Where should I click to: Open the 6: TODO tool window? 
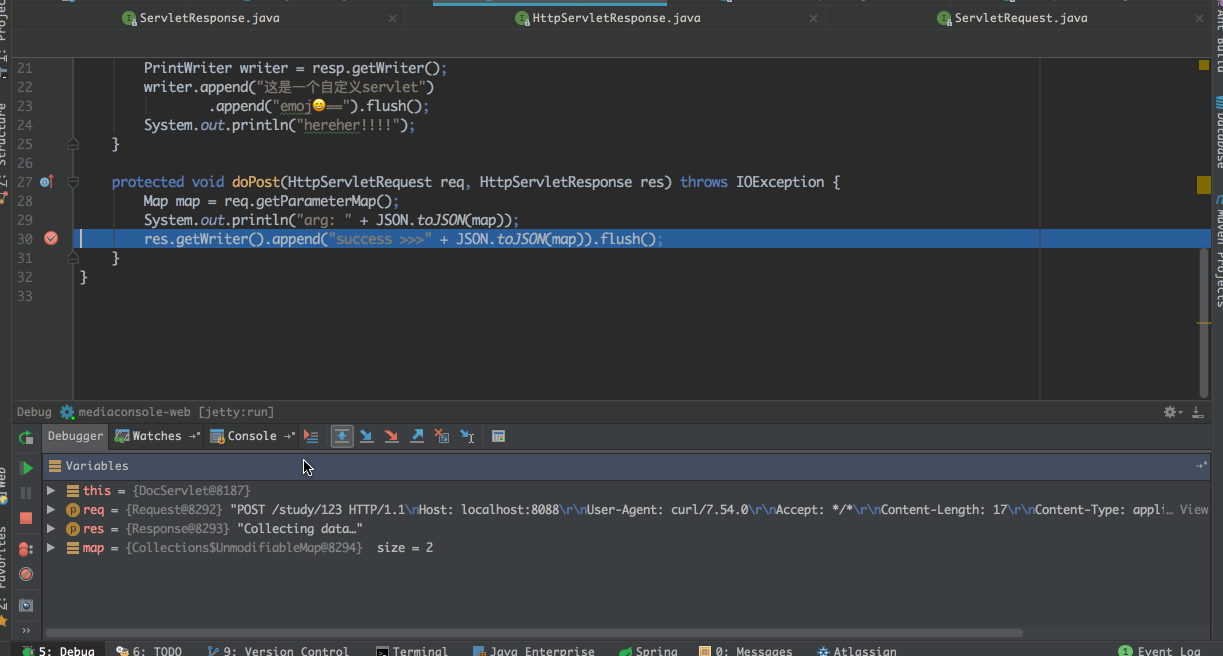(x=148, y=650)
